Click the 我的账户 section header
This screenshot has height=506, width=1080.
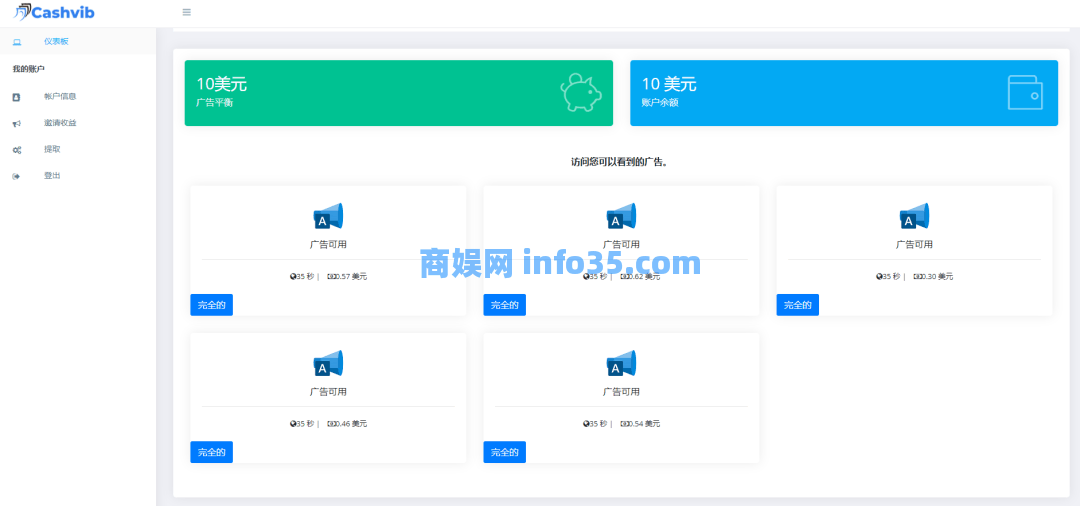28,69
